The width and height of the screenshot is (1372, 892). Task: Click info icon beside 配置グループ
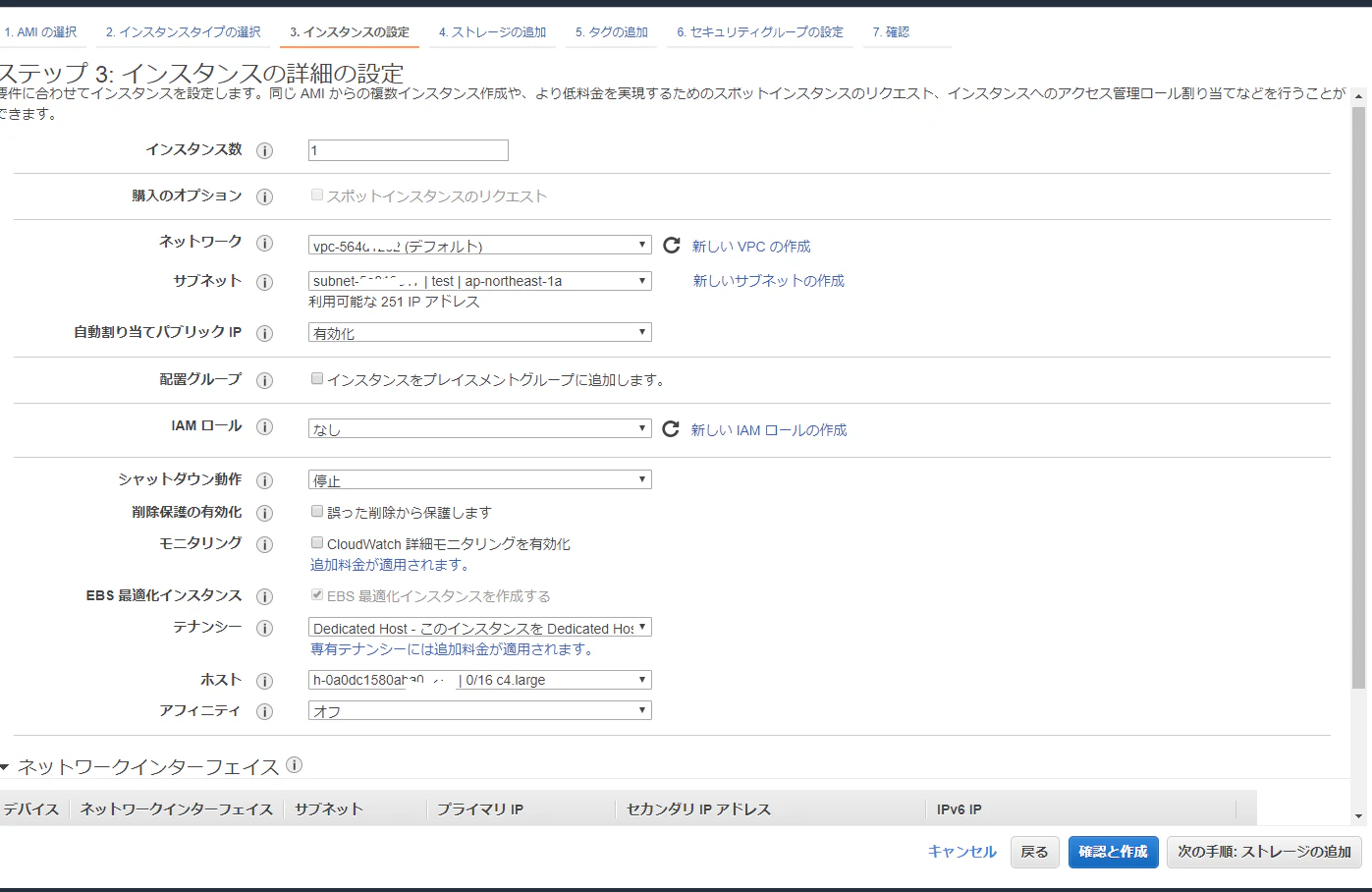pos(264,380)
